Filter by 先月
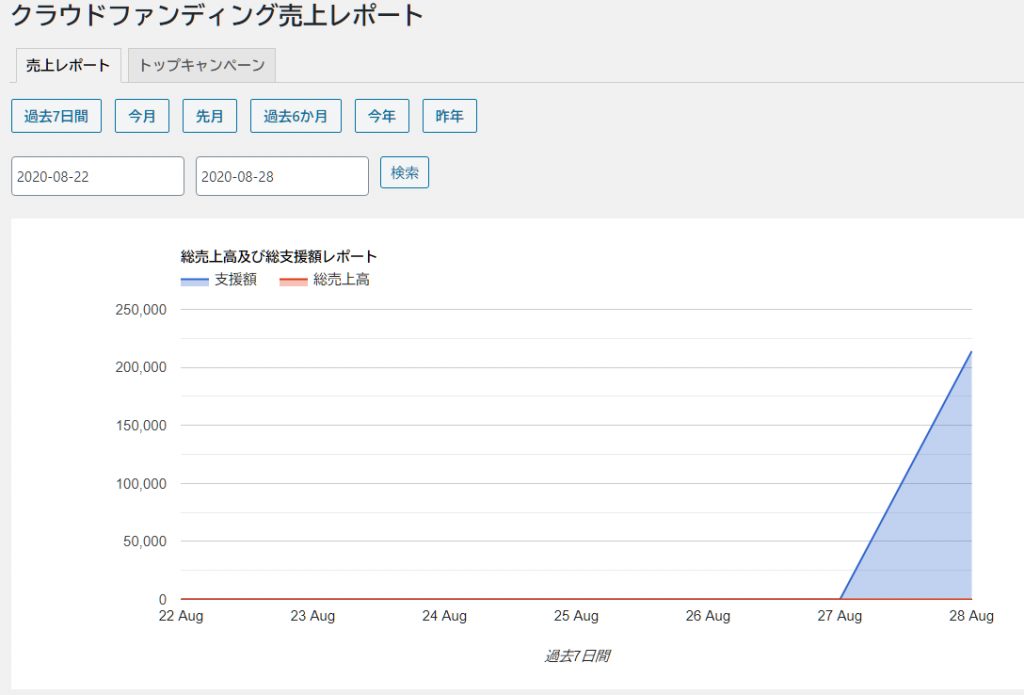 [x=210, y=116]
